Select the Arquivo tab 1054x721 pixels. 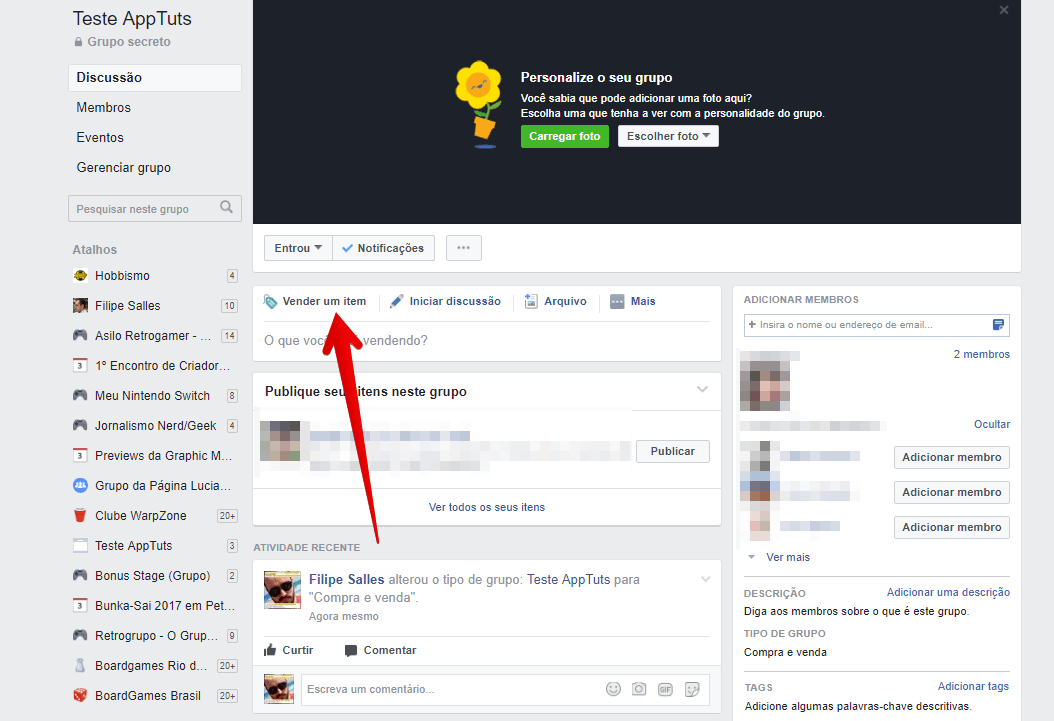pos(556,301)
